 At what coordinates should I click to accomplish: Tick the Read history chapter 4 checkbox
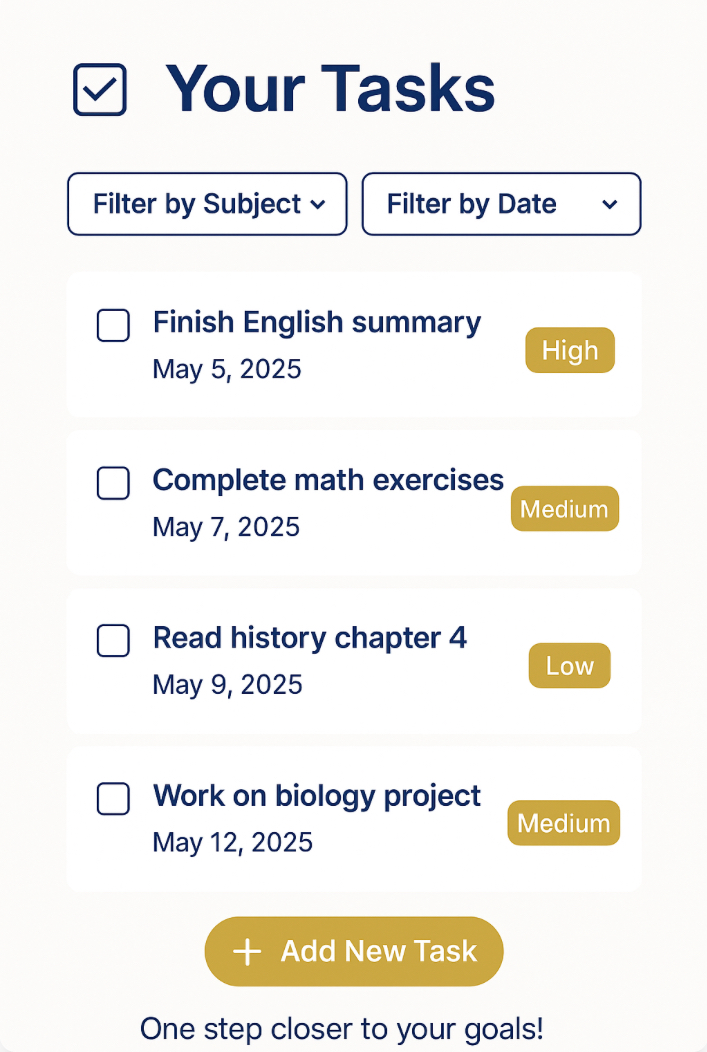tap(113, 641)
